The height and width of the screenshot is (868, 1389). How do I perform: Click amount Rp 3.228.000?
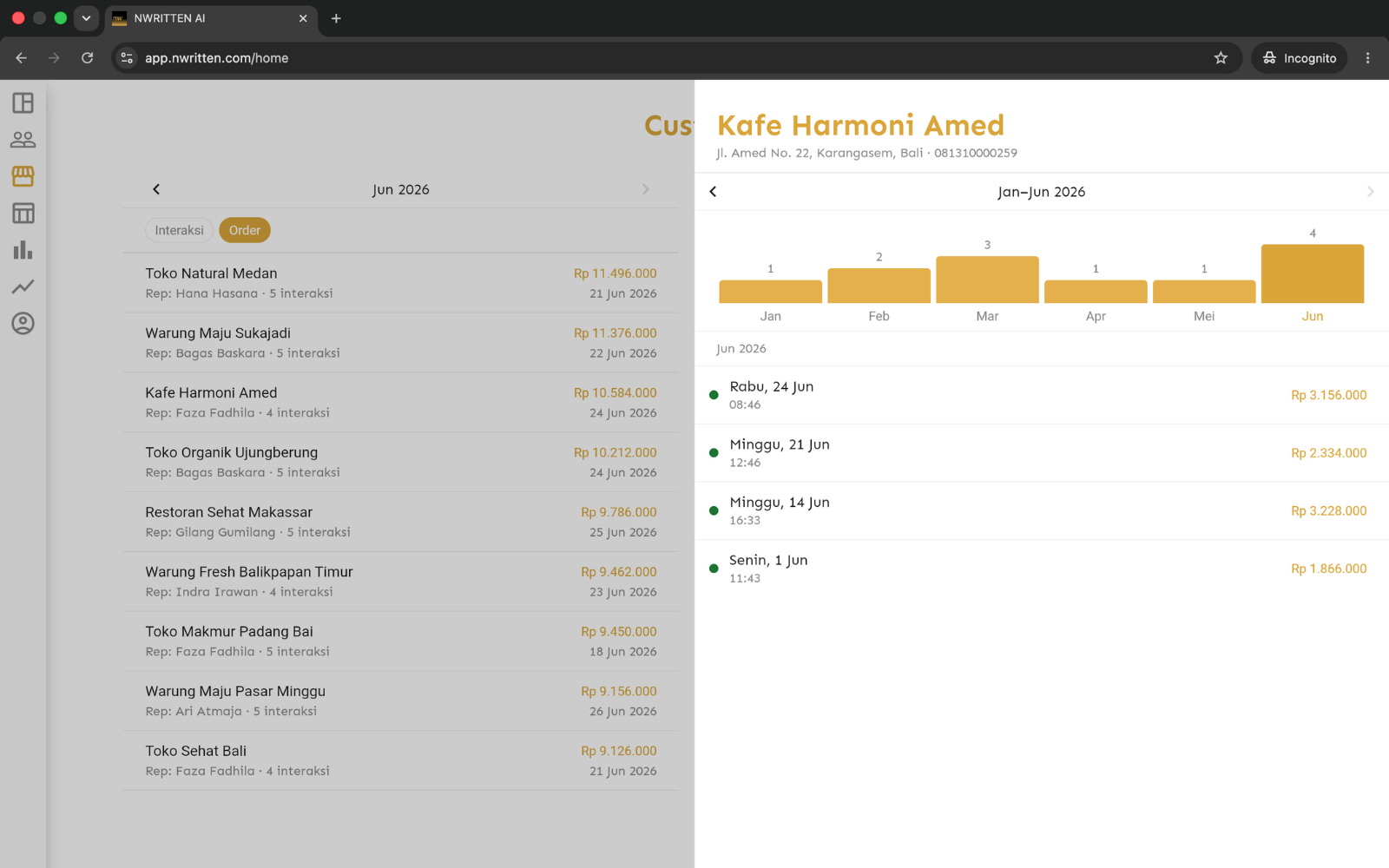[1328, 511]
